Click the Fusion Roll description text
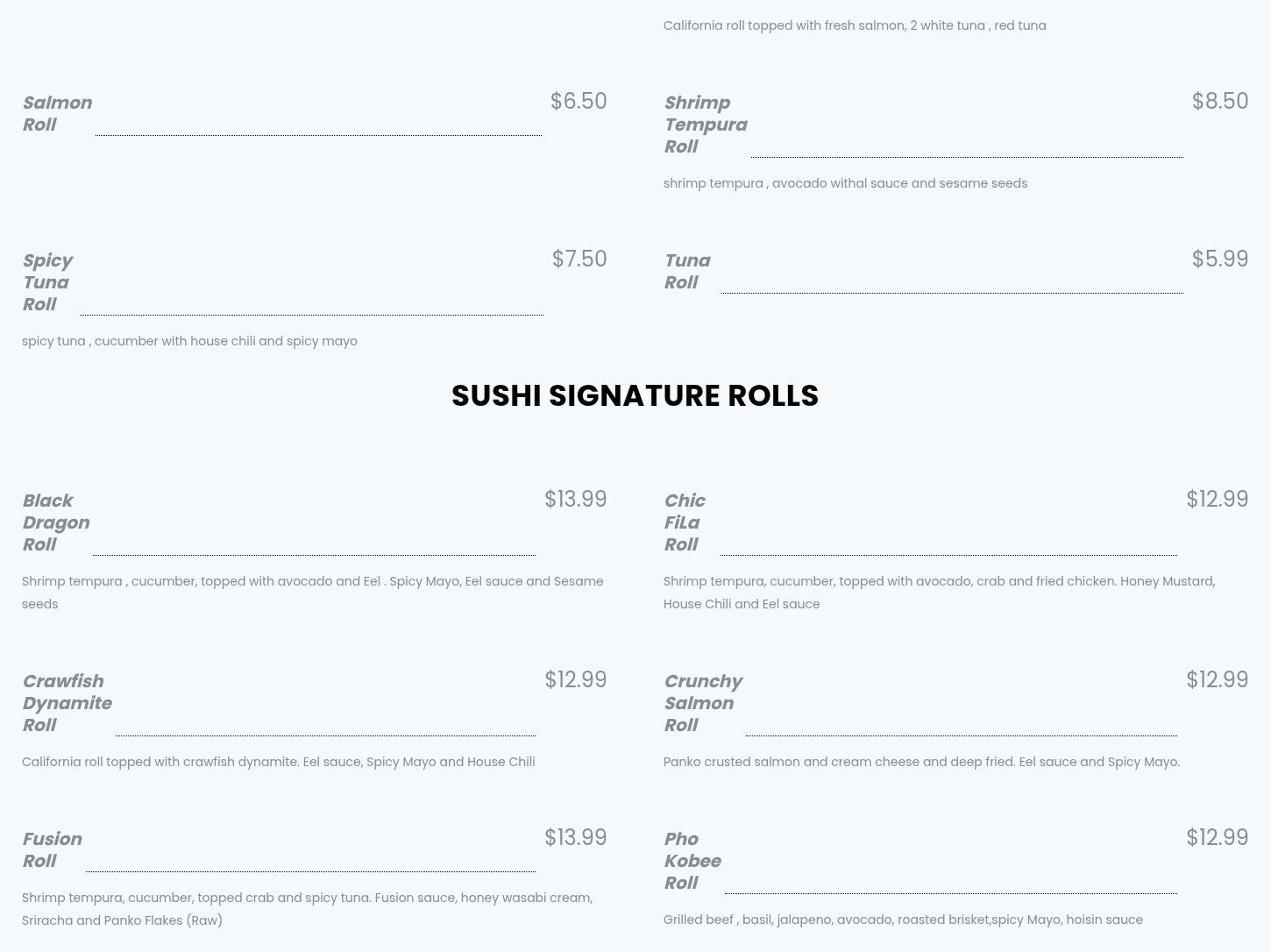 tap(307, 908)
